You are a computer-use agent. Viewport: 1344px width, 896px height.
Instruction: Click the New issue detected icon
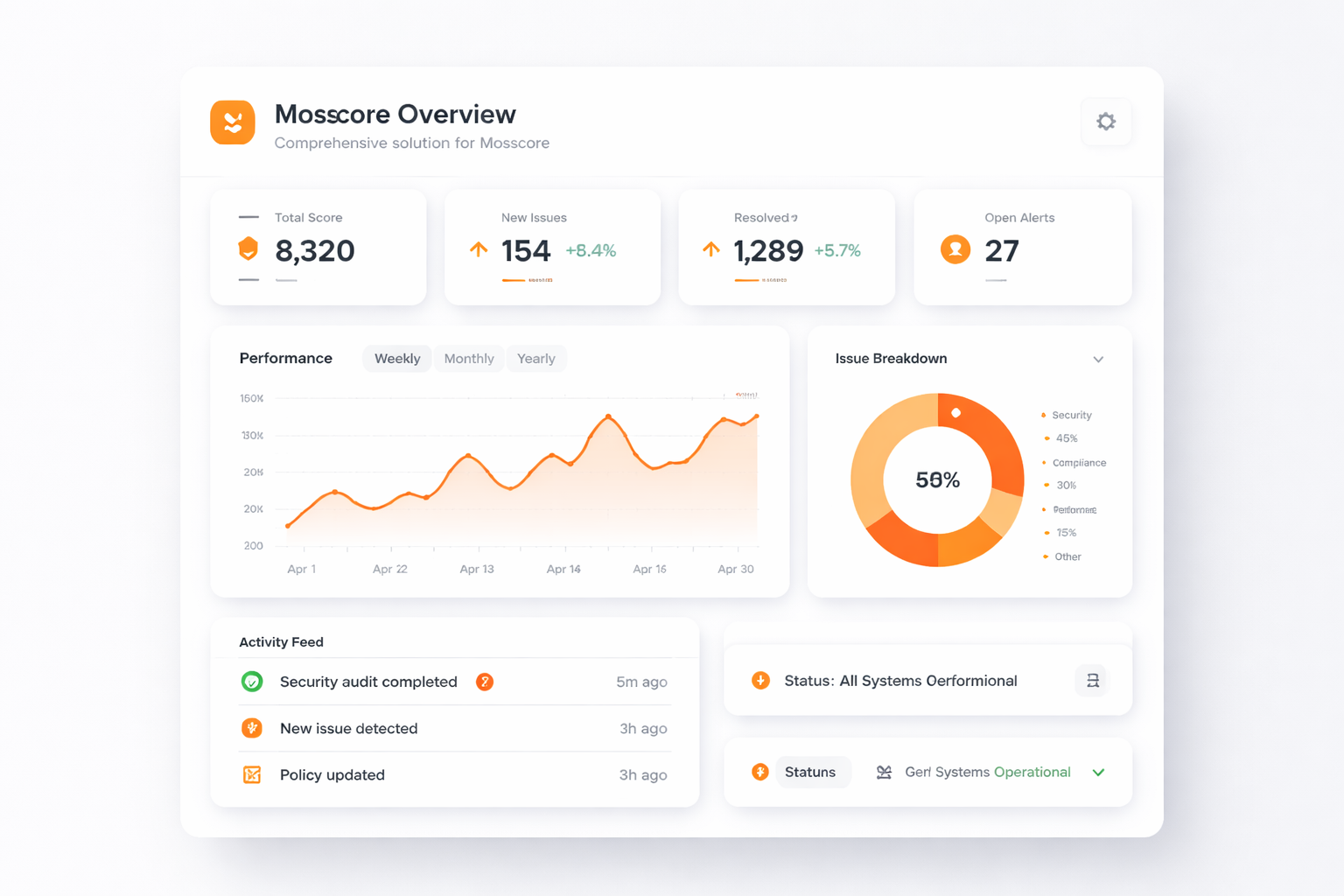252,728
